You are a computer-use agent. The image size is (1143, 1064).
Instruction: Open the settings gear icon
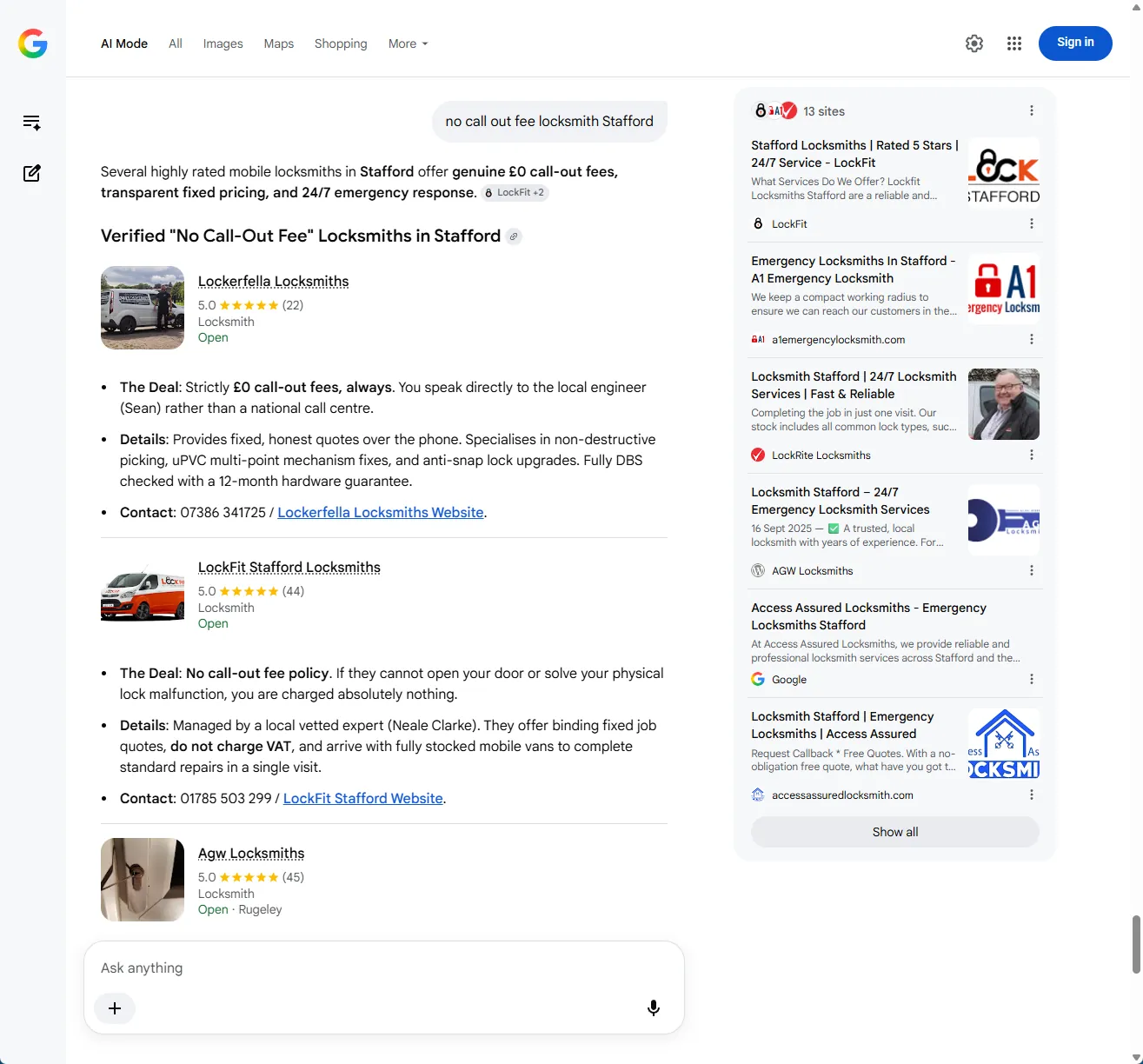974,43
